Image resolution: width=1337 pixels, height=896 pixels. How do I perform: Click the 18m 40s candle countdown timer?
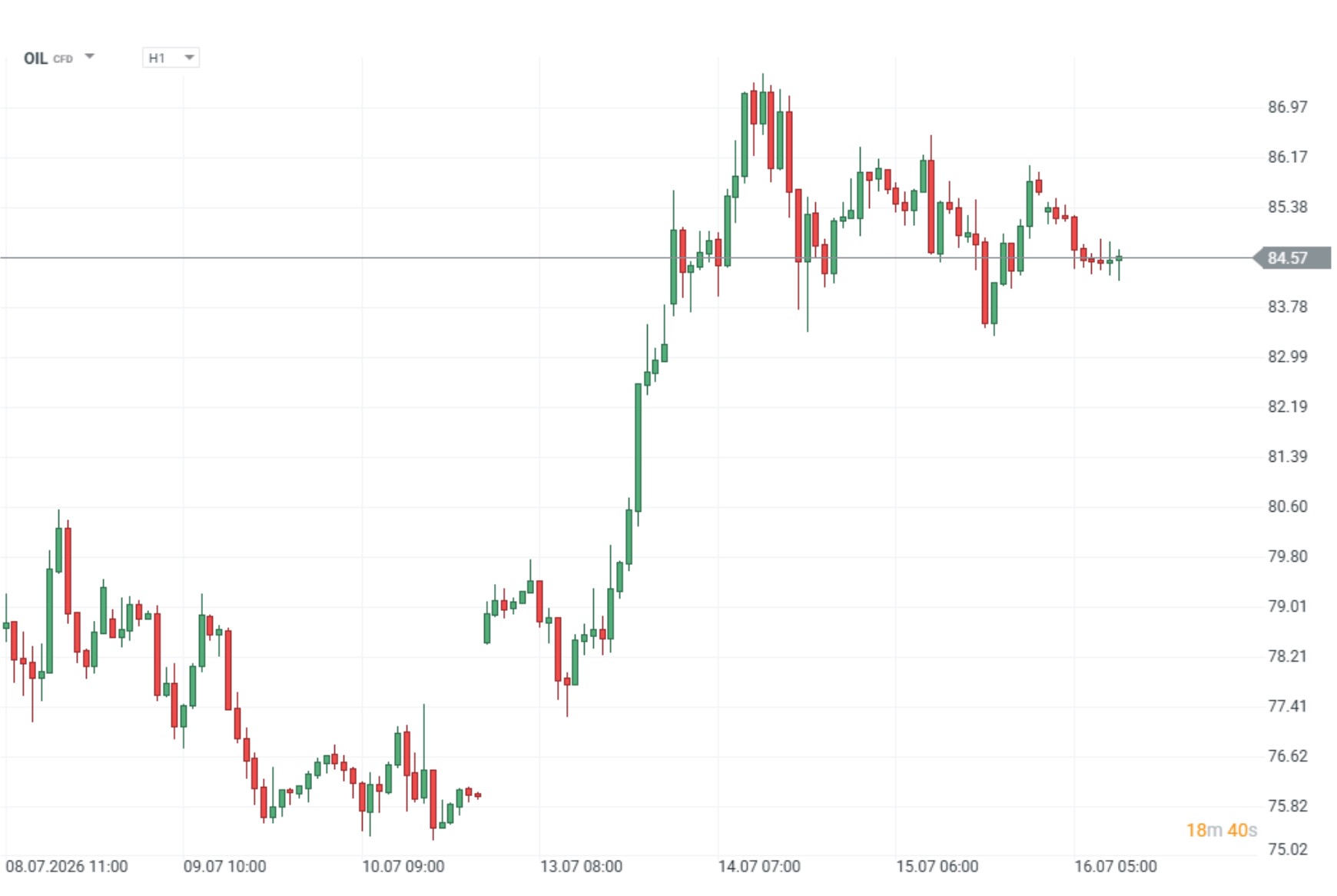pos(1221,830)
